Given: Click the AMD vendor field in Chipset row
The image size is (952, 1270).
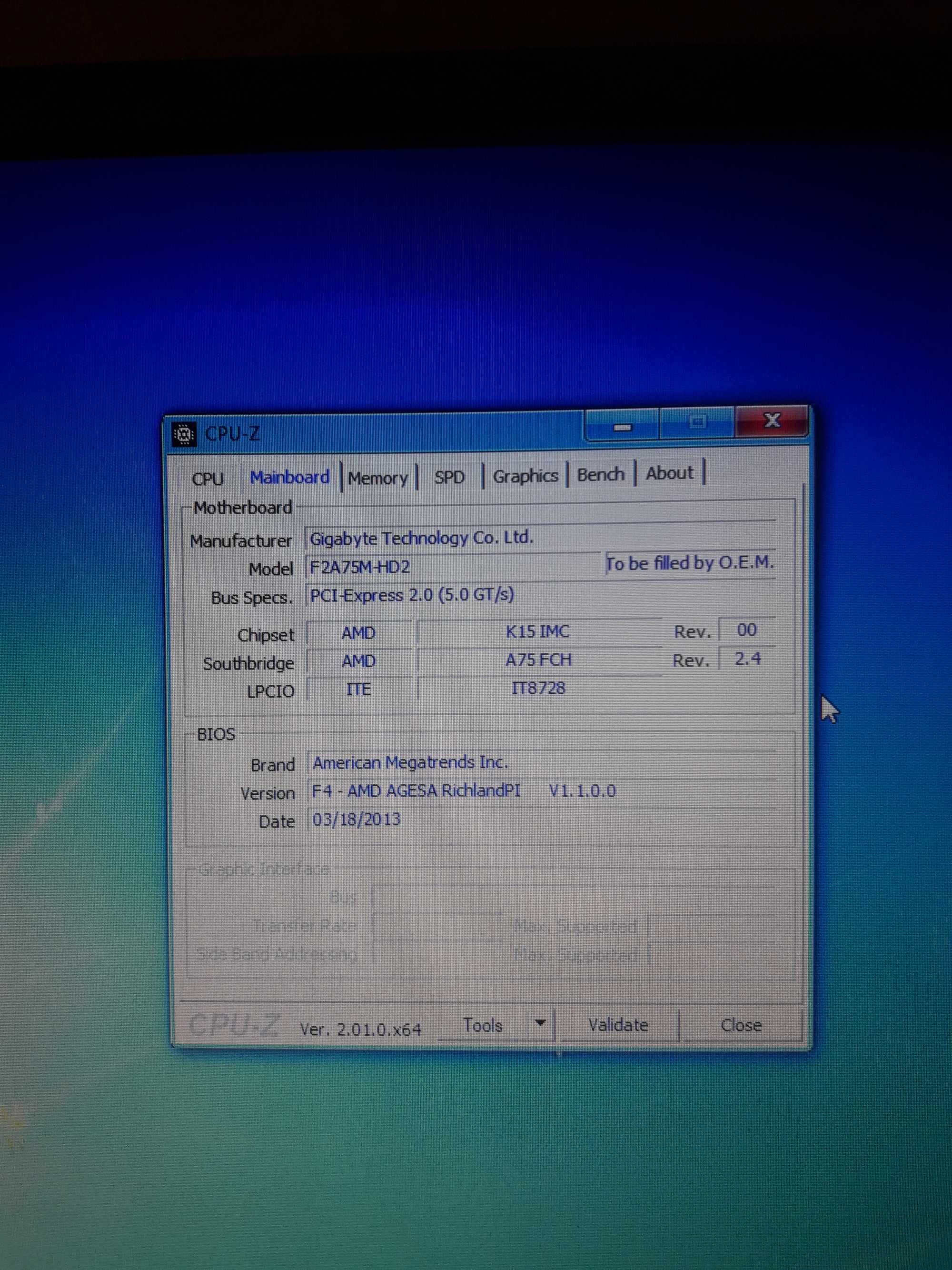Looking at the screenshot, I should click(359, 633).
